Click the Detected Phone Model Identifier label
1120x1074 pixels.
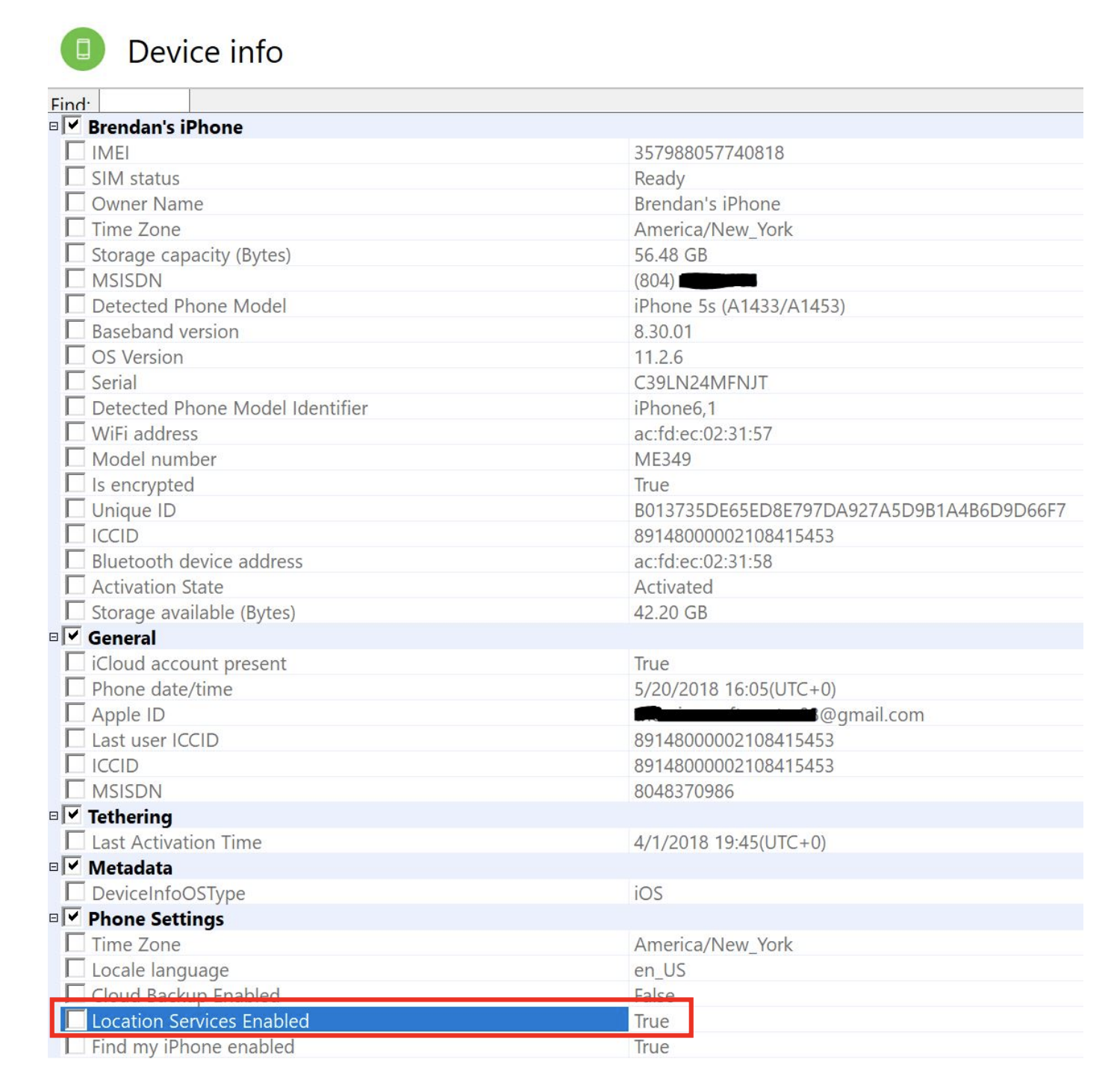pyautogui.click(x=230, y=408)
